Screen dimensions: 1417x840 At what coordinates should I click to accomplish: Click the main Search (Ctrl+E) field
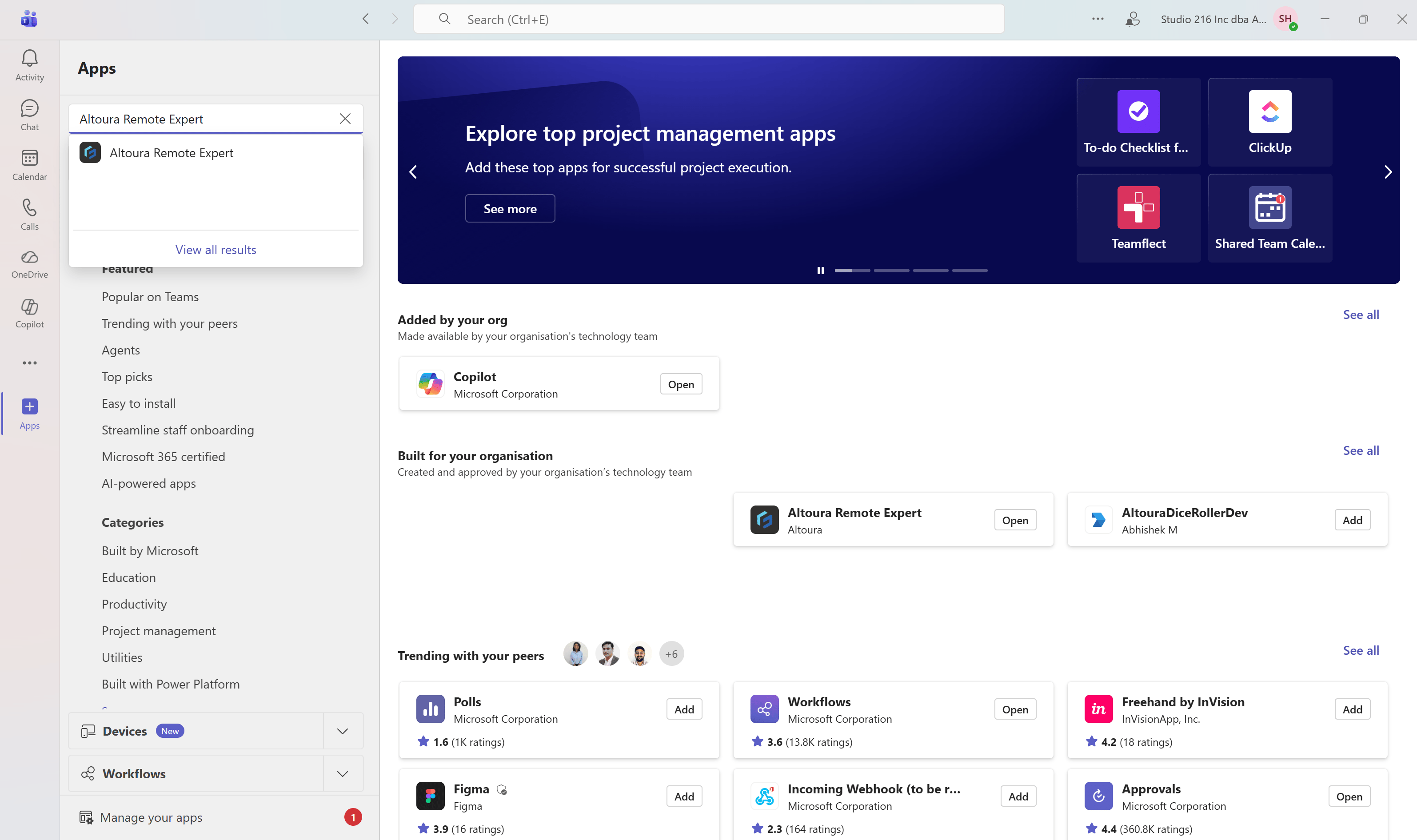(709, 19)
